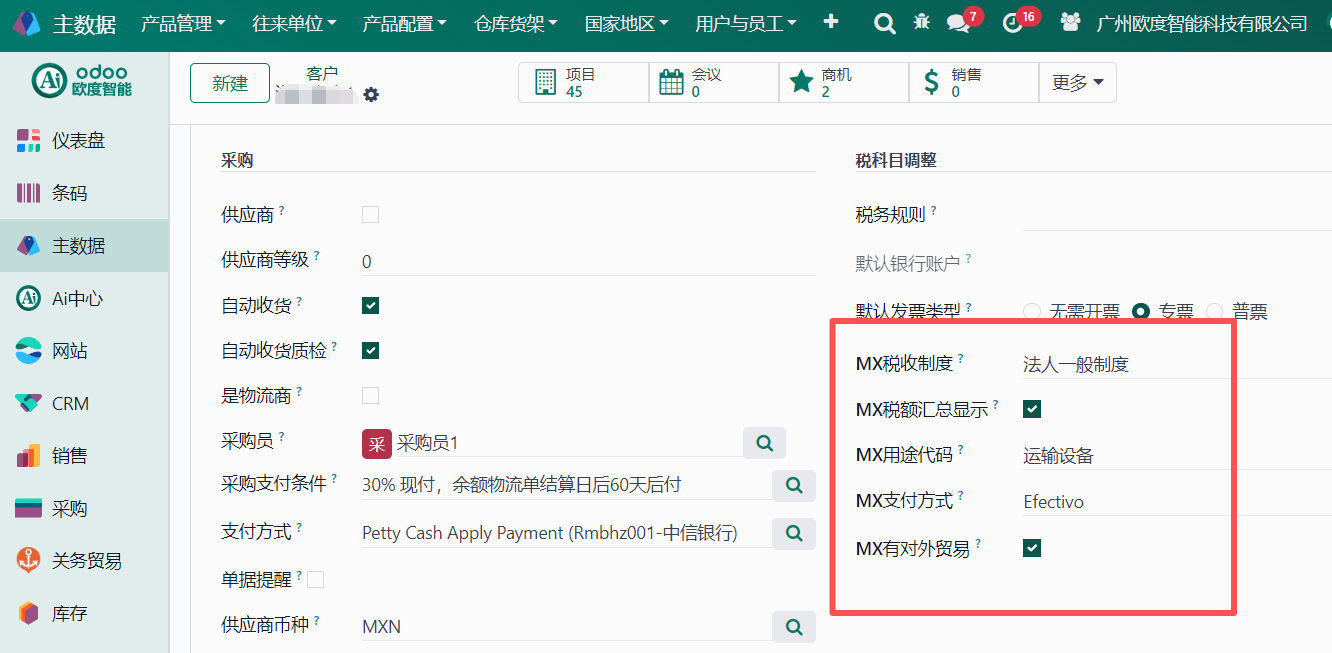Viewport: 1332px width, 653px height.
Task: Click the 采购支付条件 search magnifier button
Action: click(x=794, y=485)
